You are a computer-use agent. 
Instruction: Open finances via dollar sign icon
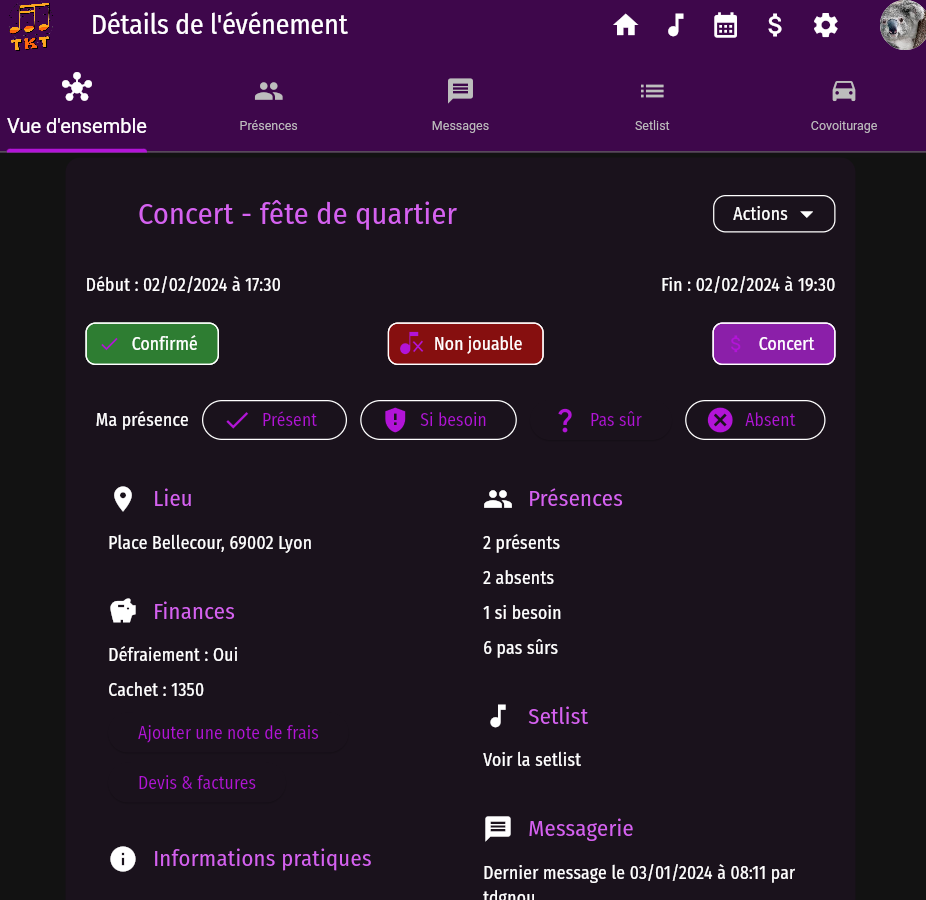coord(775,26)
